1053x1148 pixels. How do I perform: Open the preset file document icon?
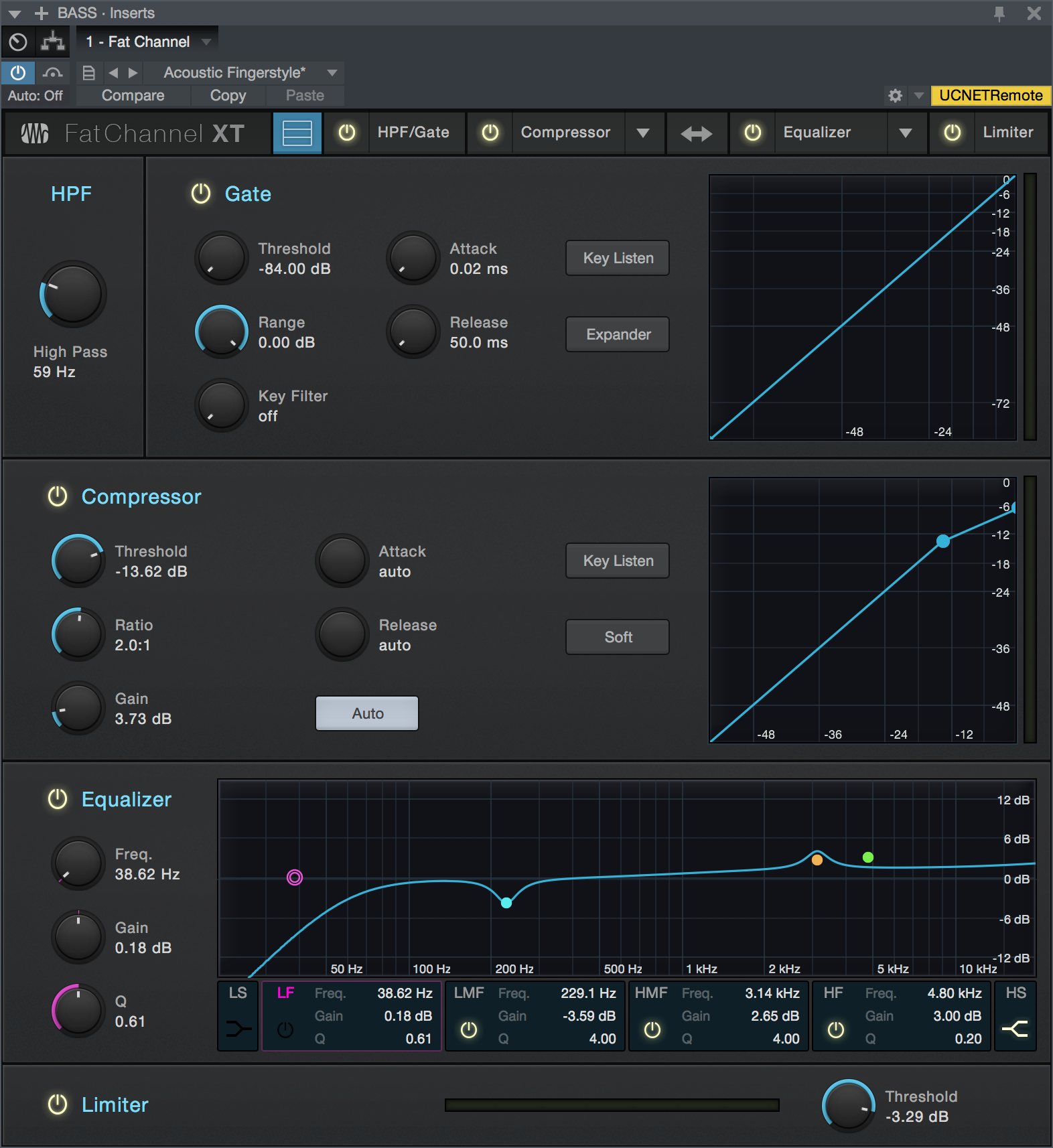point(88,72)
